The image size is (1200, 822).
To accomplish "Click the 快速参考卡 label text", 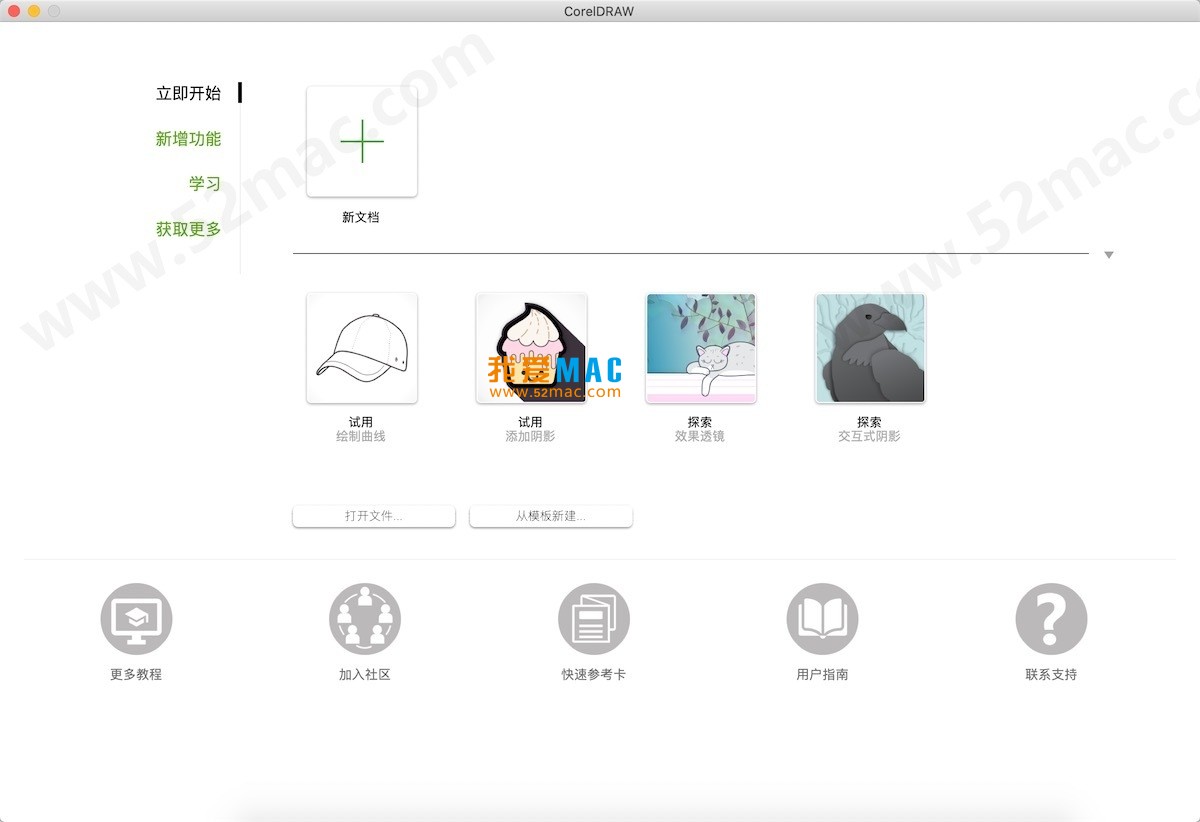I will (594, 674).
